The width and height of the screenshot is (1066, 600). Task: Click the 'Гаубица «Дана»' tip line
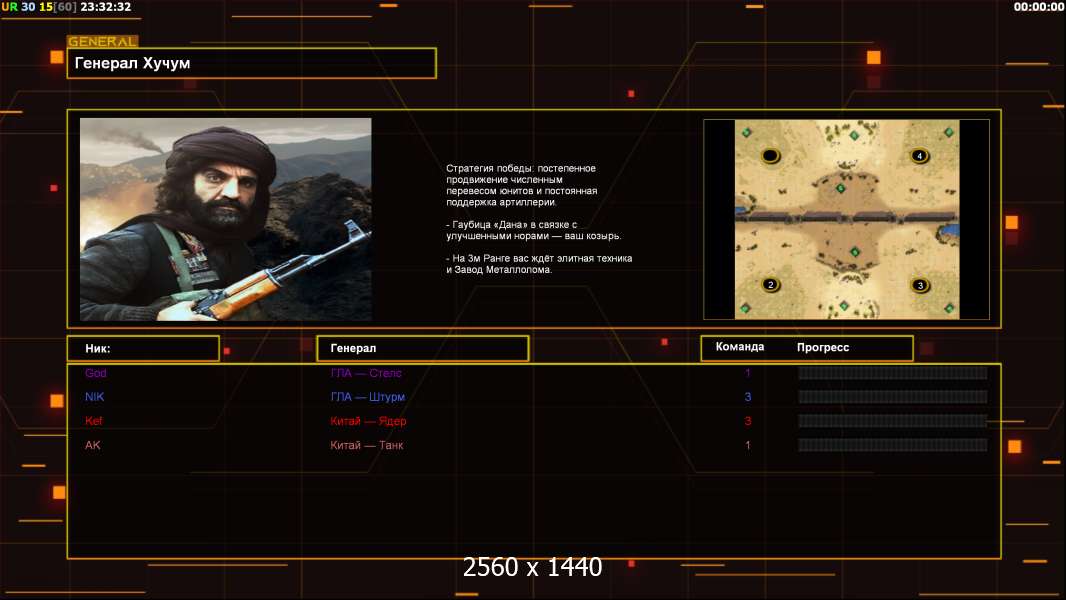coord(534,230)
